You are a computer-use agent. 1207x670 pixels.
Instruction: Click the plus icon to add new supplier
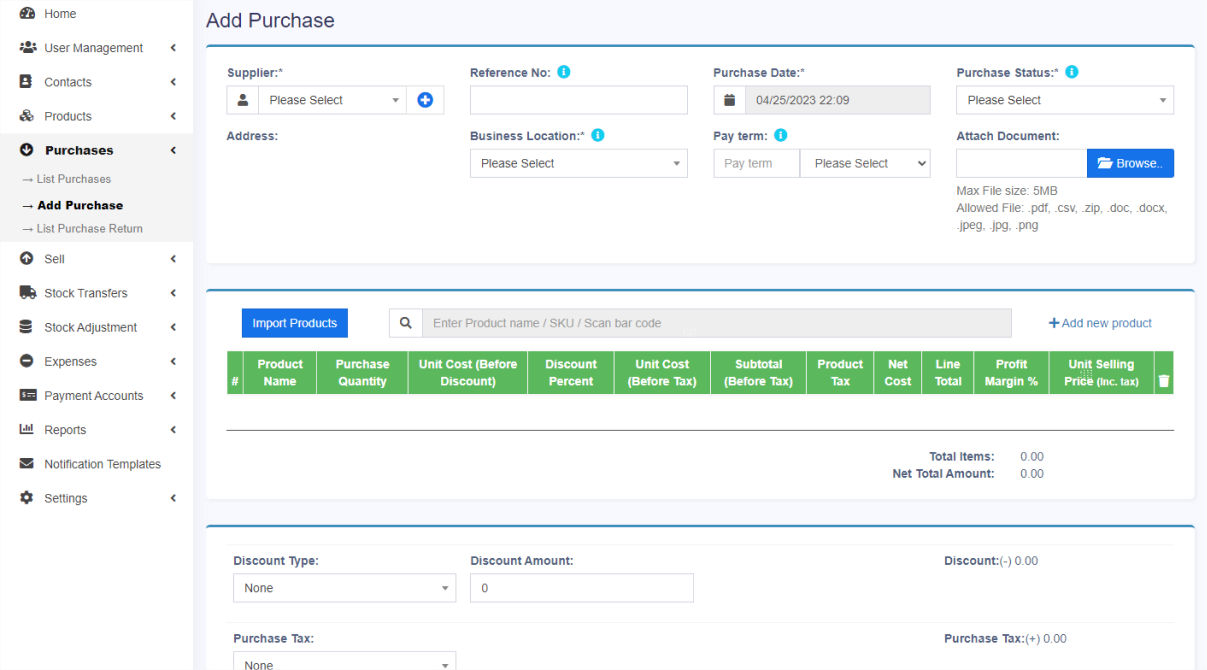click(425, 100)
